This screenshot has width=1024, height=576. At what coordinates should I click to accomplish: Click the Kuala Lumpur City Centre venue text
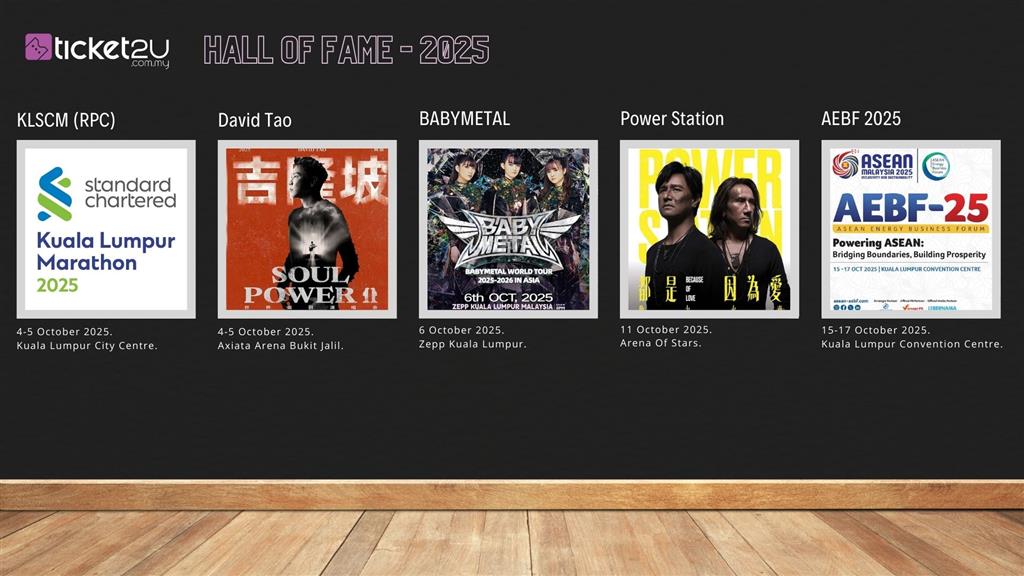[x=87, y=346]
